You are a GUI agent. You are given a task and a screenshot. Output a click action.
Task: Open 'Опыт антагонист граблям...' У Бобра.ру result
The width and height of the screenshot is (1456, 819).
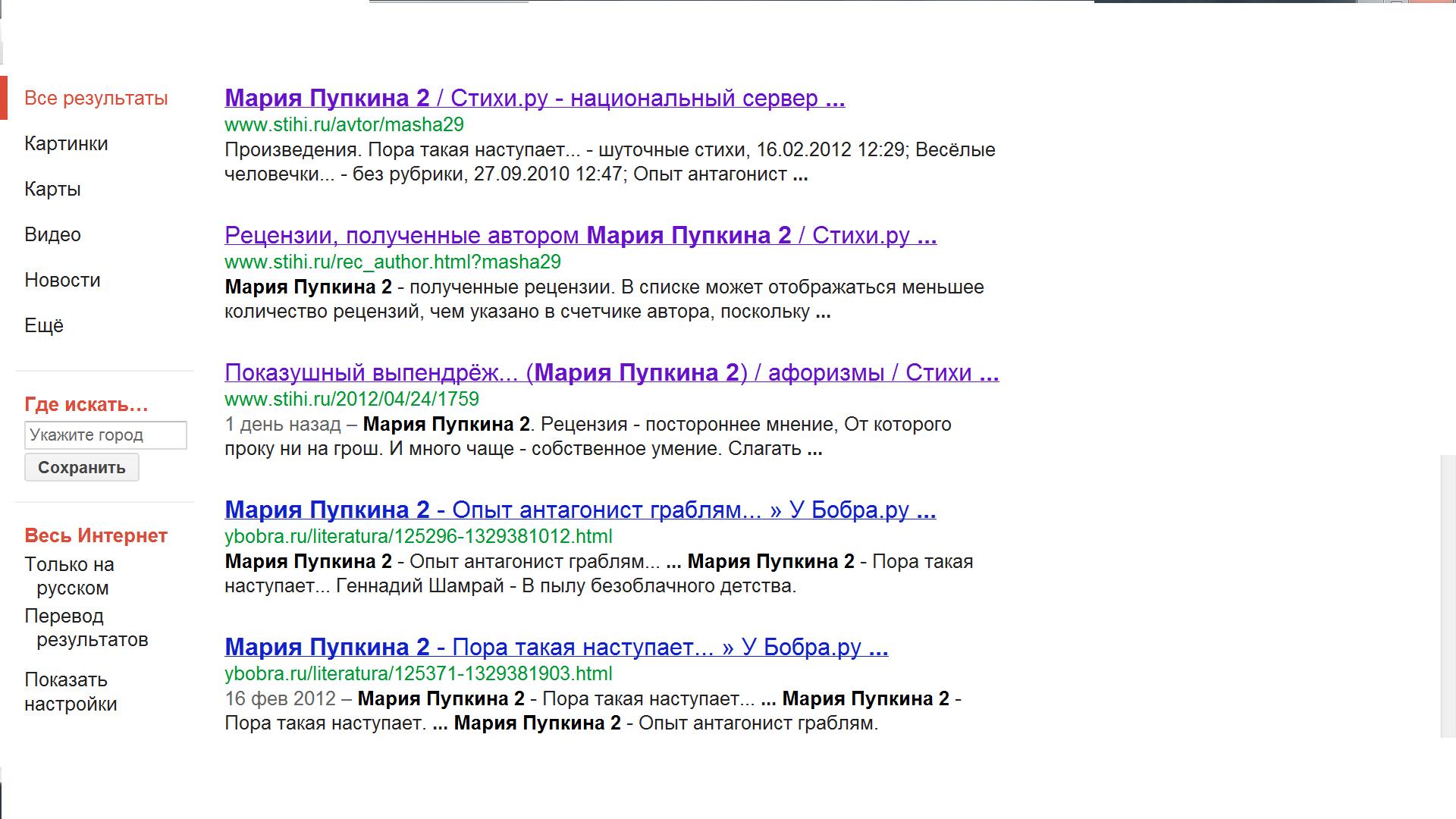pos(580,510)
